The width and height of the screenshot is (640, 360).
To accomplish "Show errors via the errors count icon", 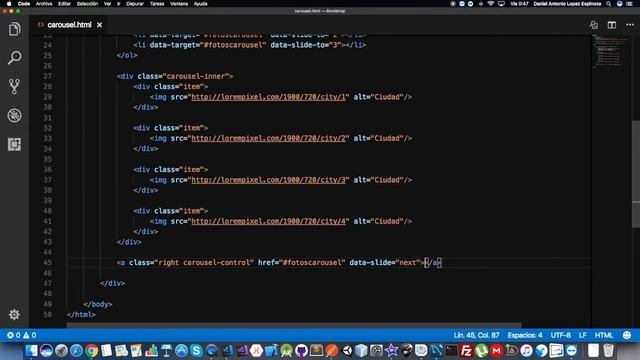I will pyautogui.click(x=13, y=335).
